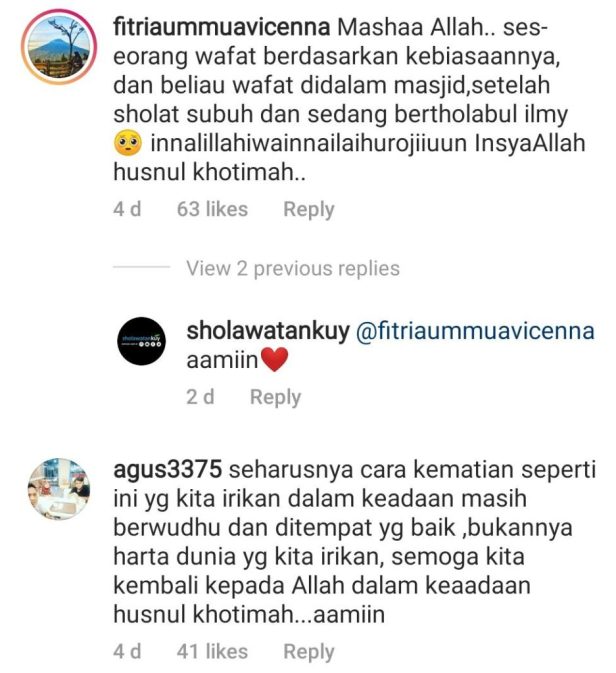Click the agus3375 username
Viewport: 616px width, 673px height.
point(167,469)
